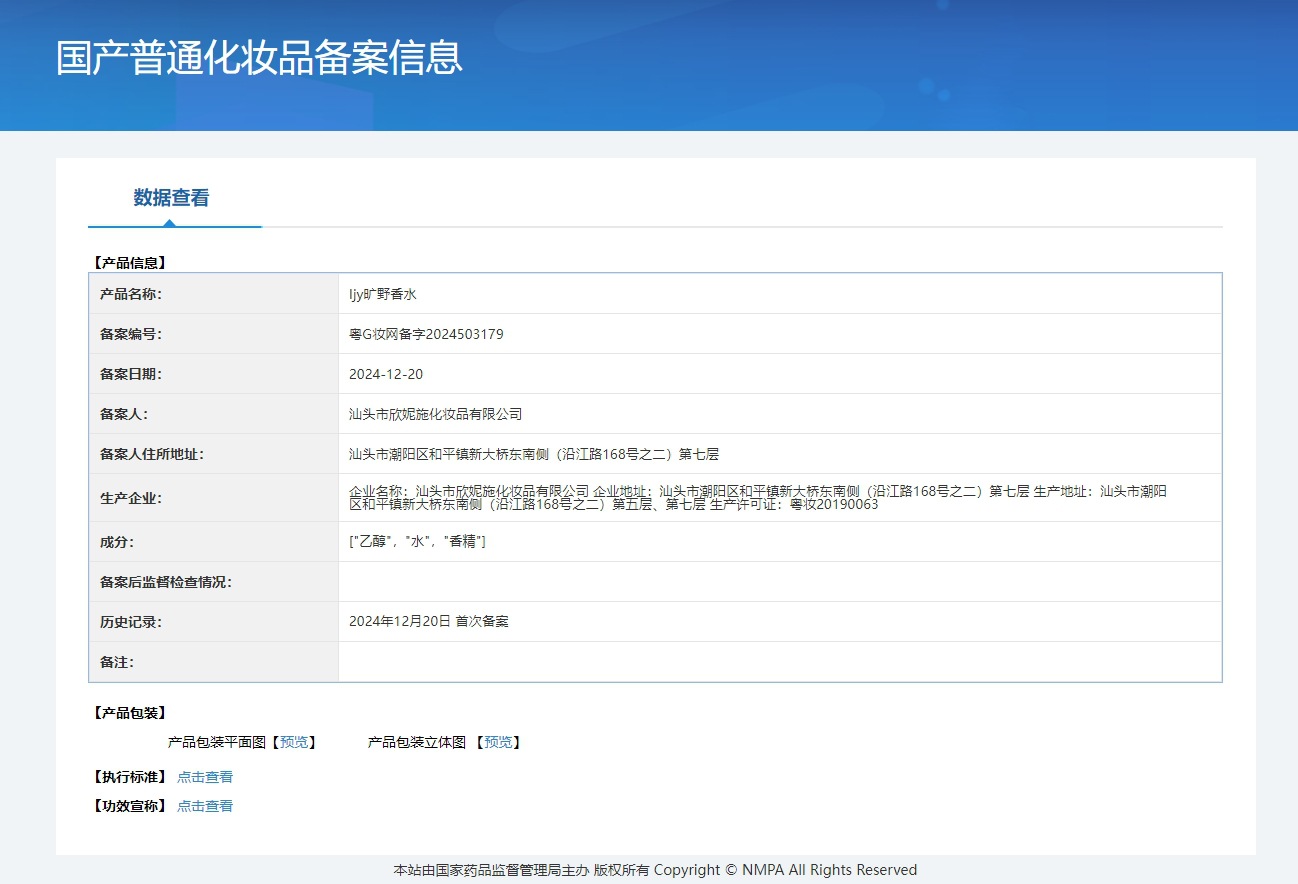This screenshot has width=1298, height=884.
Task: Click the 【功效宣称】 label
Action: 128,806
